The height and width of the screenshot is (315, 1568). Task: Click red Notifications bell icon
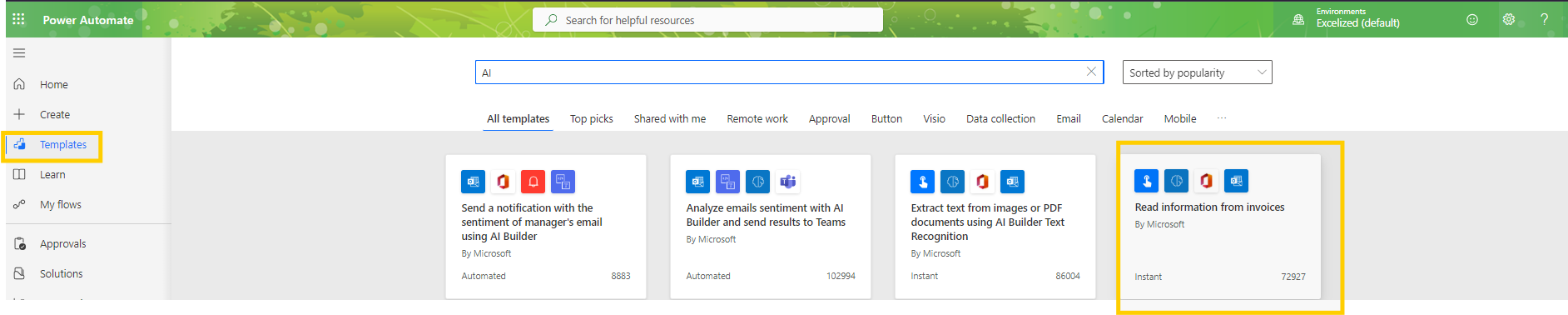coord(533,181)
